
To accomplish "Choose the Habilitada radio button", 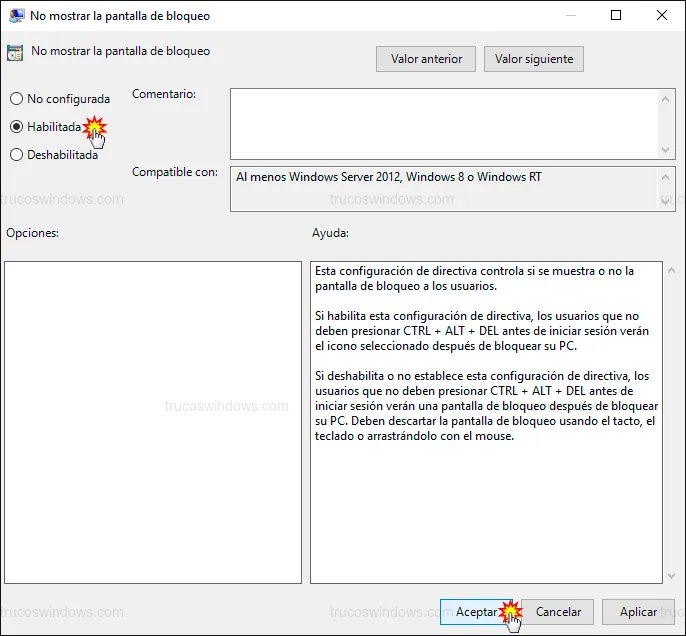I will click(16, 127).
